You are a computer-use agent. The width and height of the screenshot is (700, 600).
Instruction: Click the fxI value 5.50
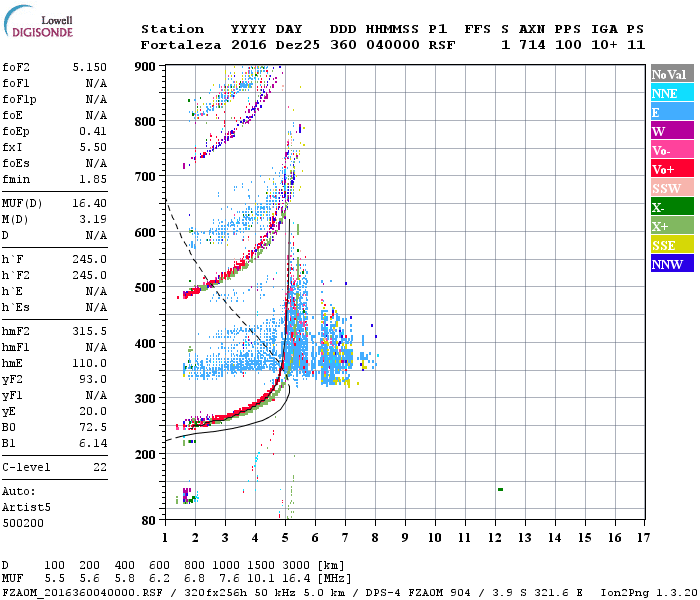click(x=93, y=147)
